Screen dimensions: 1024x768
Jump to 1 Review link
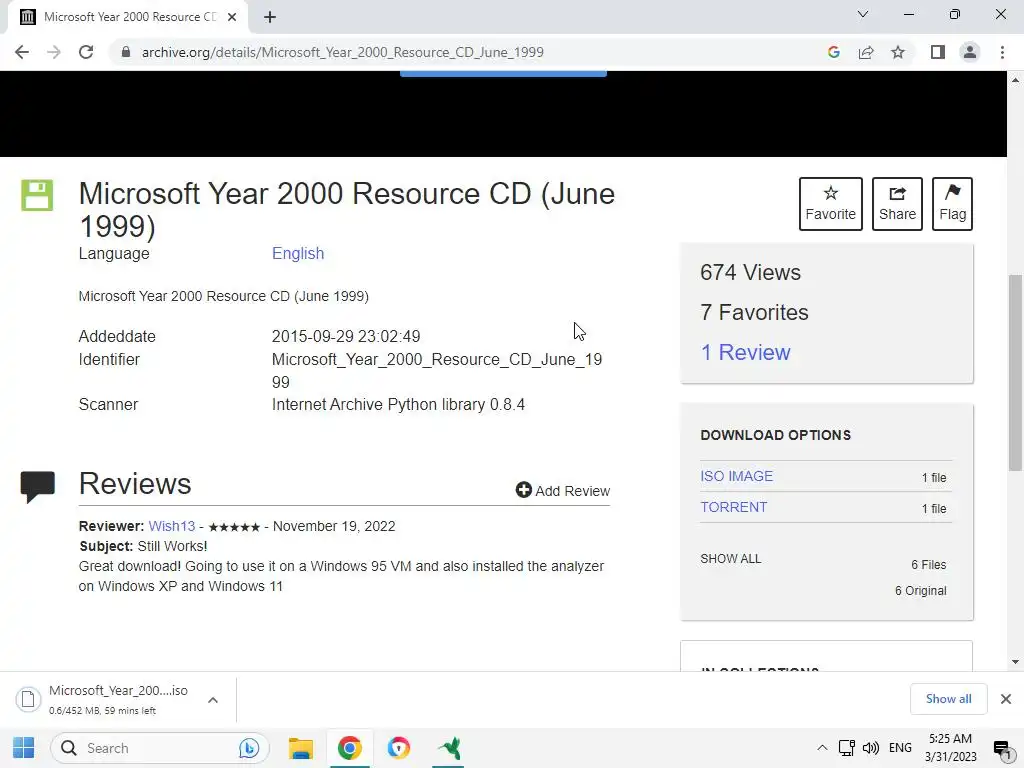point(745,353)
